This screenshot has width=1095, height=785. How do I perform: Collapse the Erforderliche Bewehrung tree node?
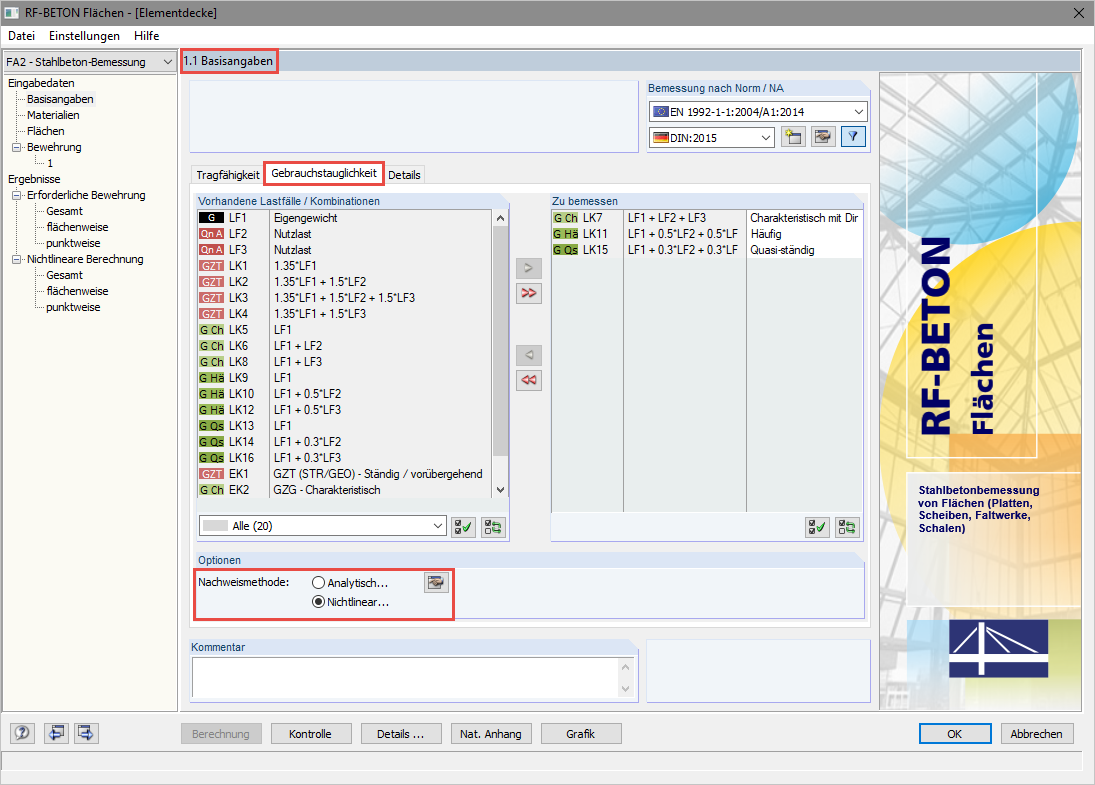(16, 196)
